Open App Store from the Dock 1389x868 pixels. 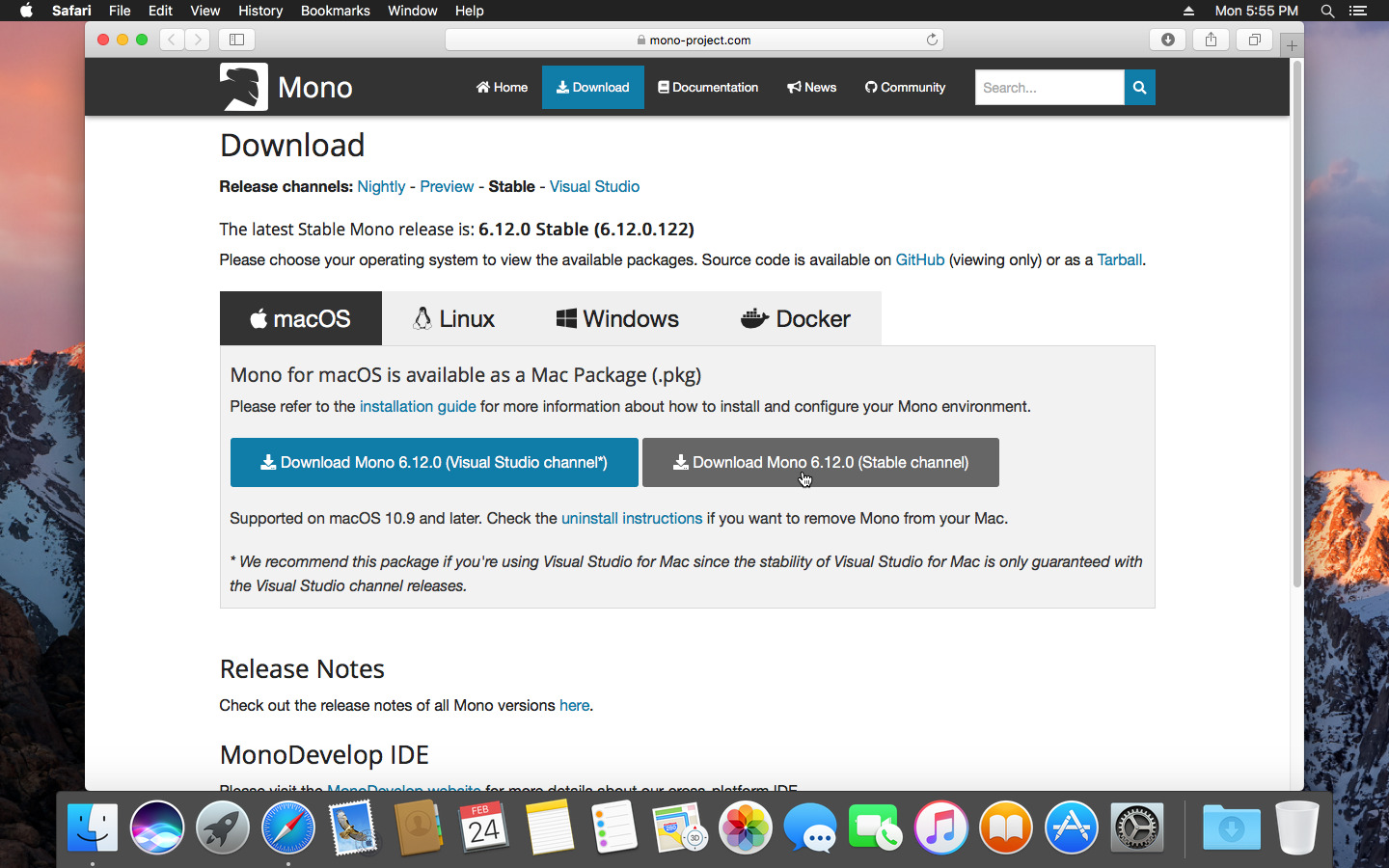tap(1071, 828)
